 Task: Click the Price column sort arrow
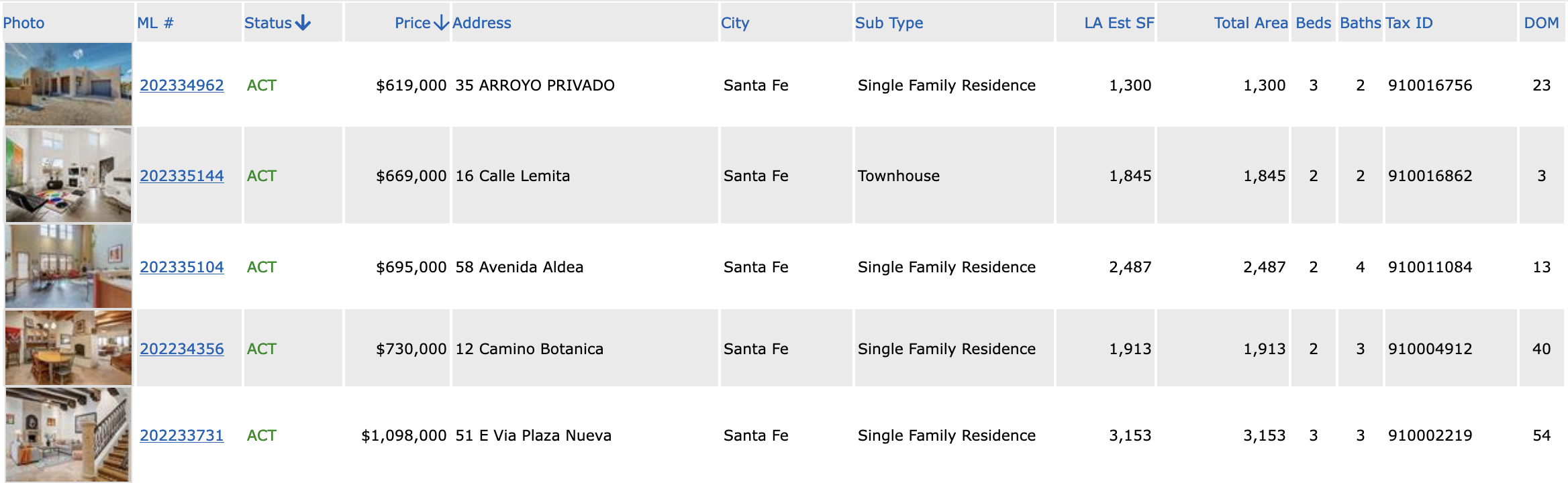tap(441, 23)
